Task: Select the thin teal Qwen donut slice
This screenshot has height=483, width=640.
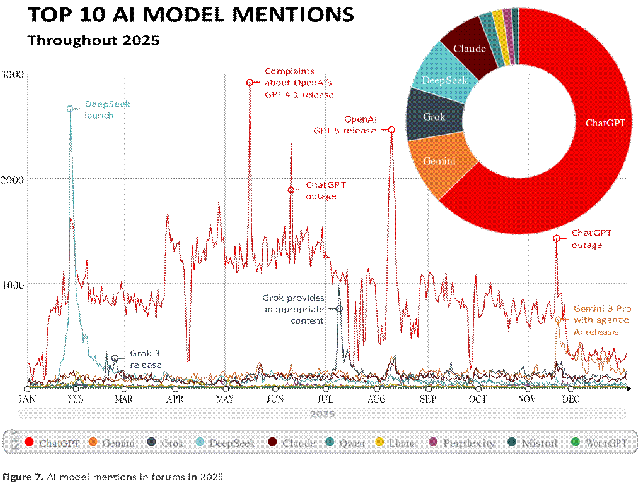Action: click(490, 40)
